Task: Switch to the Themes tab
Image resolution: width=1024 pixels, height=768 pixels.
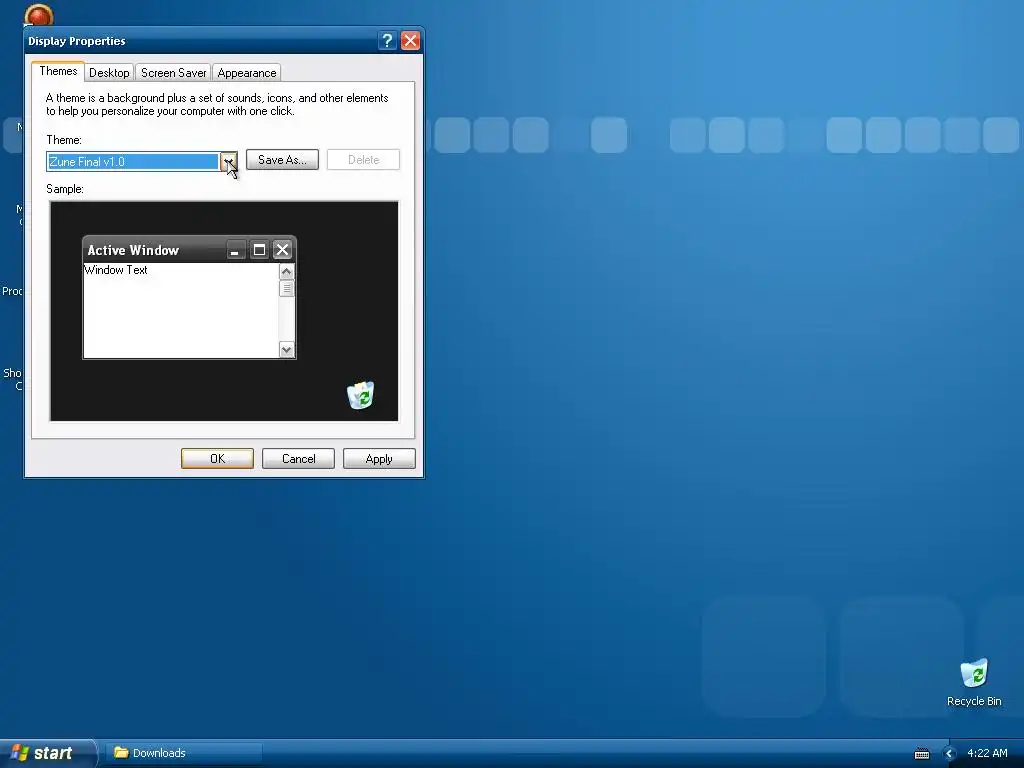Action: (58, 71)
